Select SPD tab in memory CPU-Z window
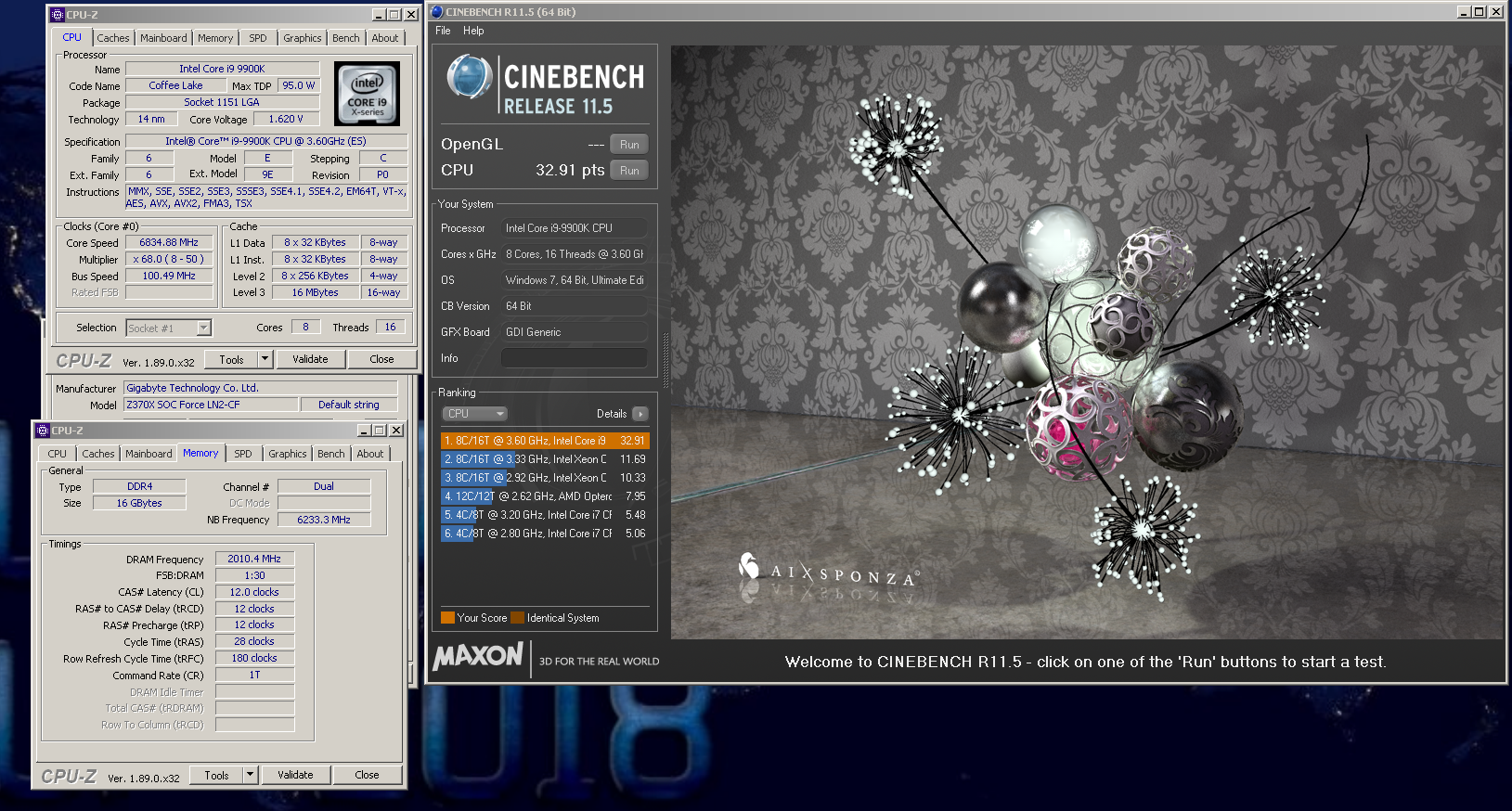Screen dimensions: 1512x811 pyautogui.click(x=243, y=454)
